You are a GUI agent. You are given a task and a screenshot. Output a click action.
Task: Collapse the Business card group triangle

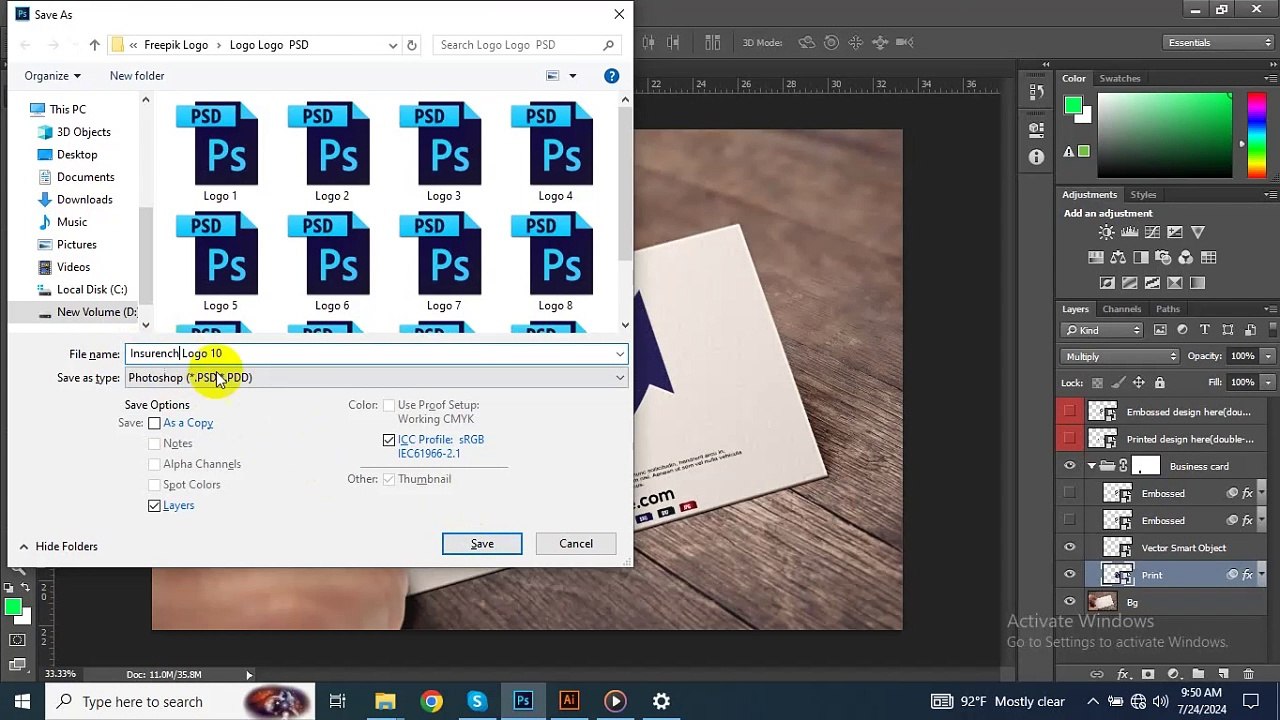(x=1091, y=466)
